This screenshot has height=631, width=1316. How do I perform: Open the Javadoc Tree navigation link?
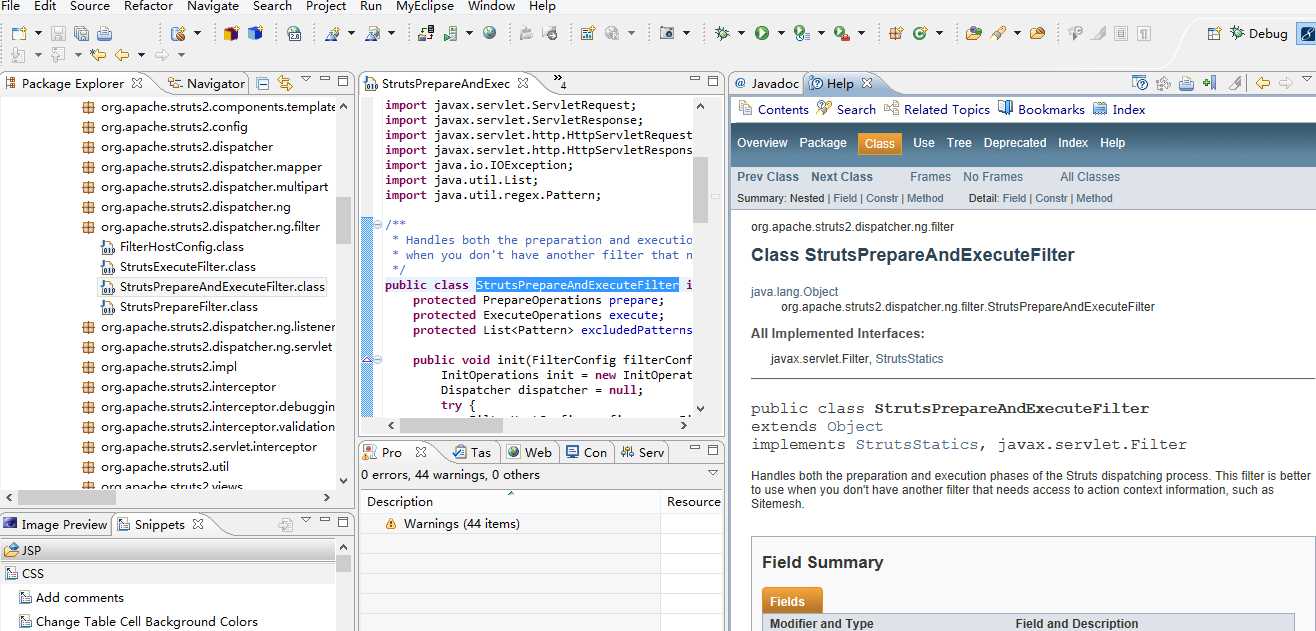click(x=959, y=143)
